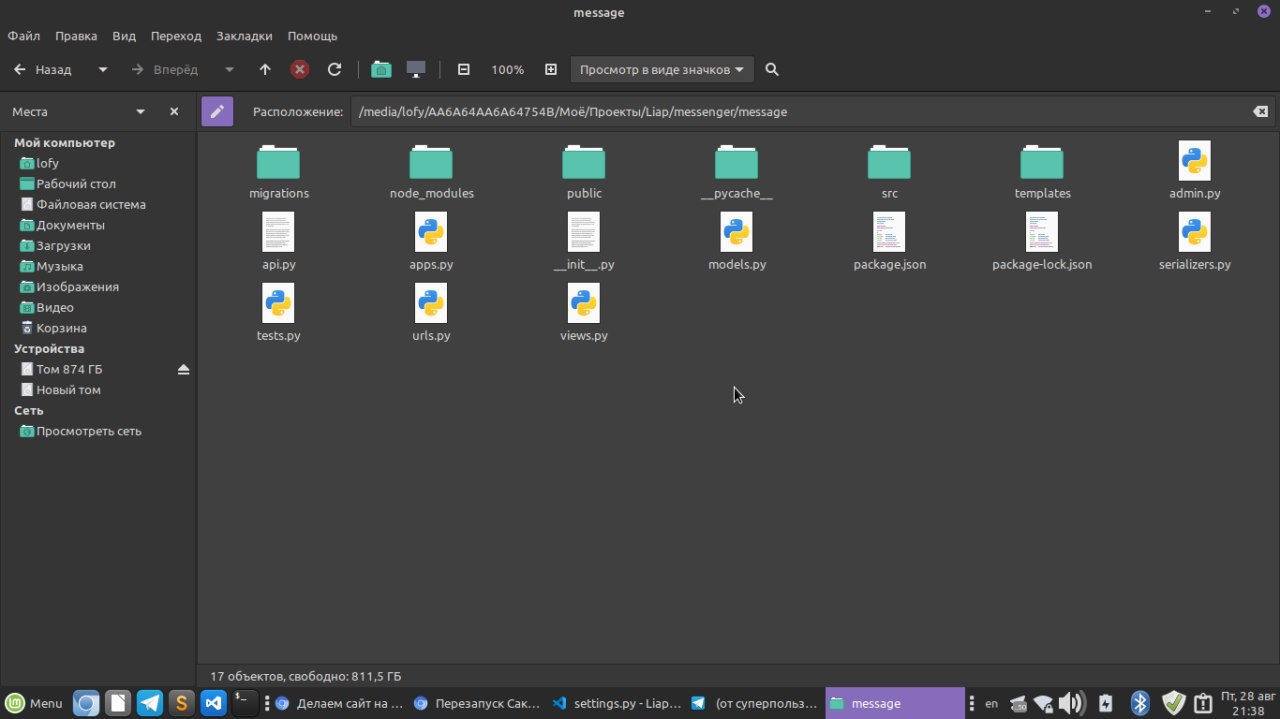Open the Просмотр в виде значков dropdown
1280x719 pixels.
tap(662, 70)
